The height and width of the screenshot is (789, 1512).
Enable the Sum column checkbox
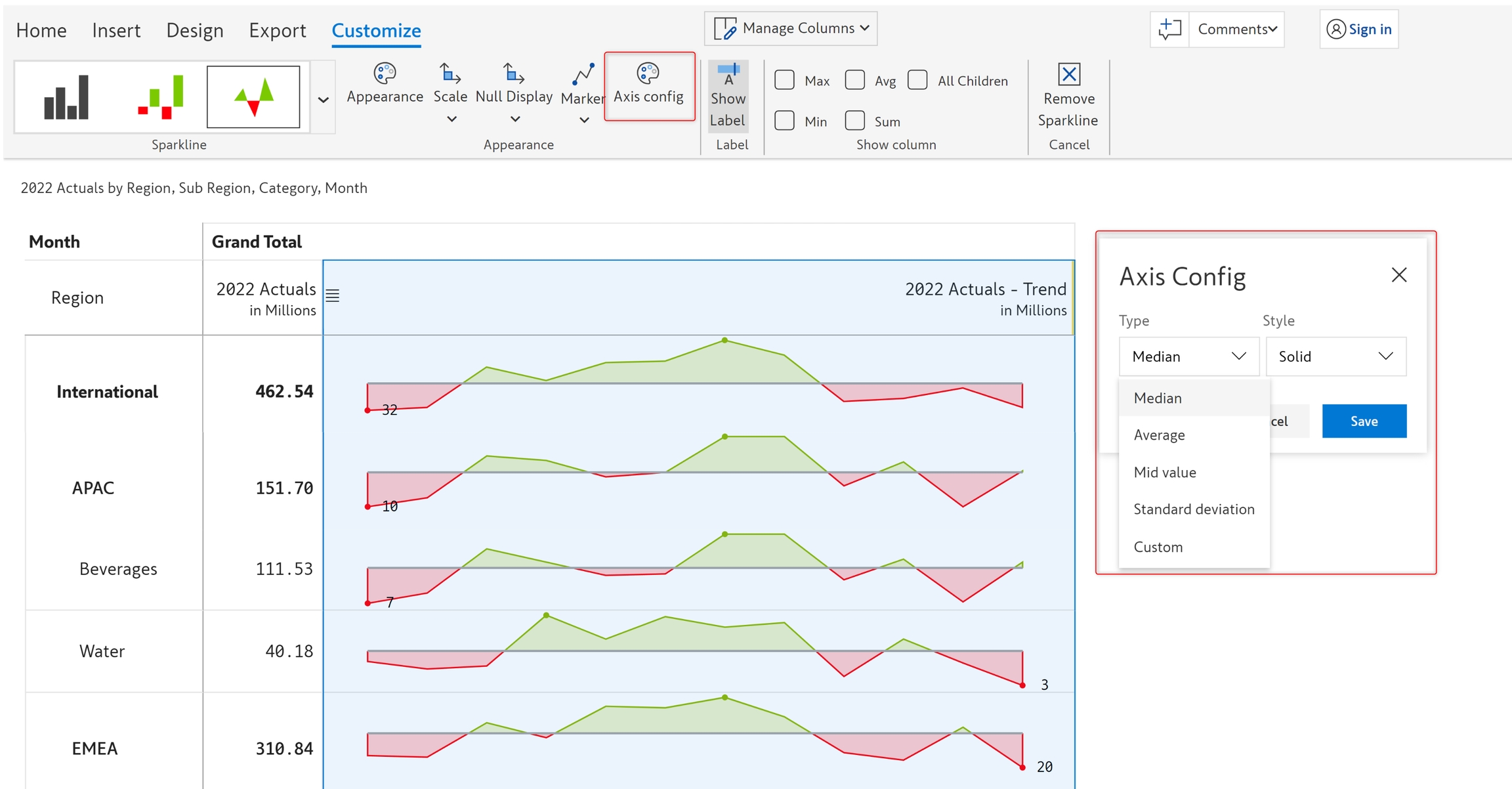(x=854, y=121)
